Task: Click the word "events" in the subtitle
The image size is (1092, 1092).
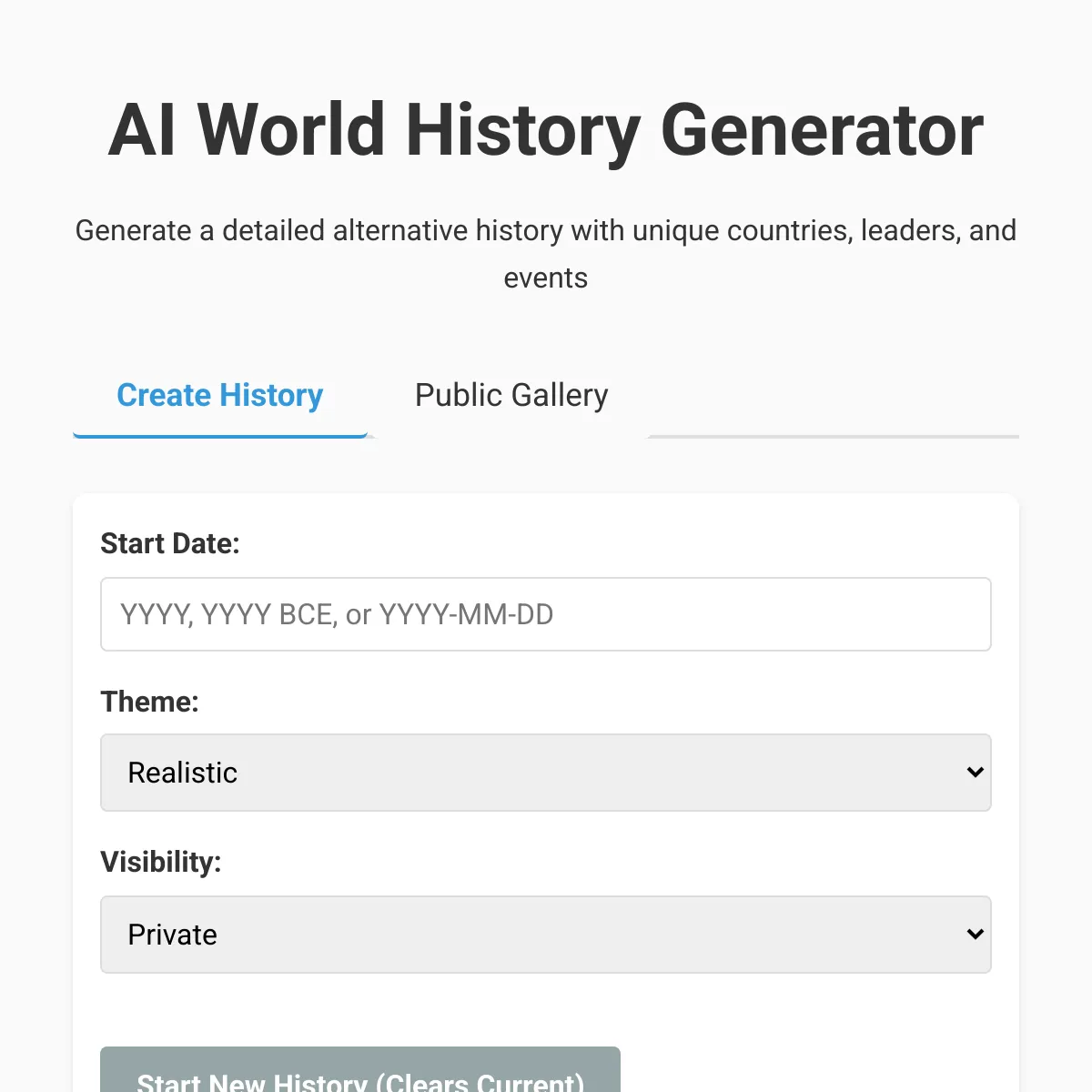Action: tap(546, 278)
